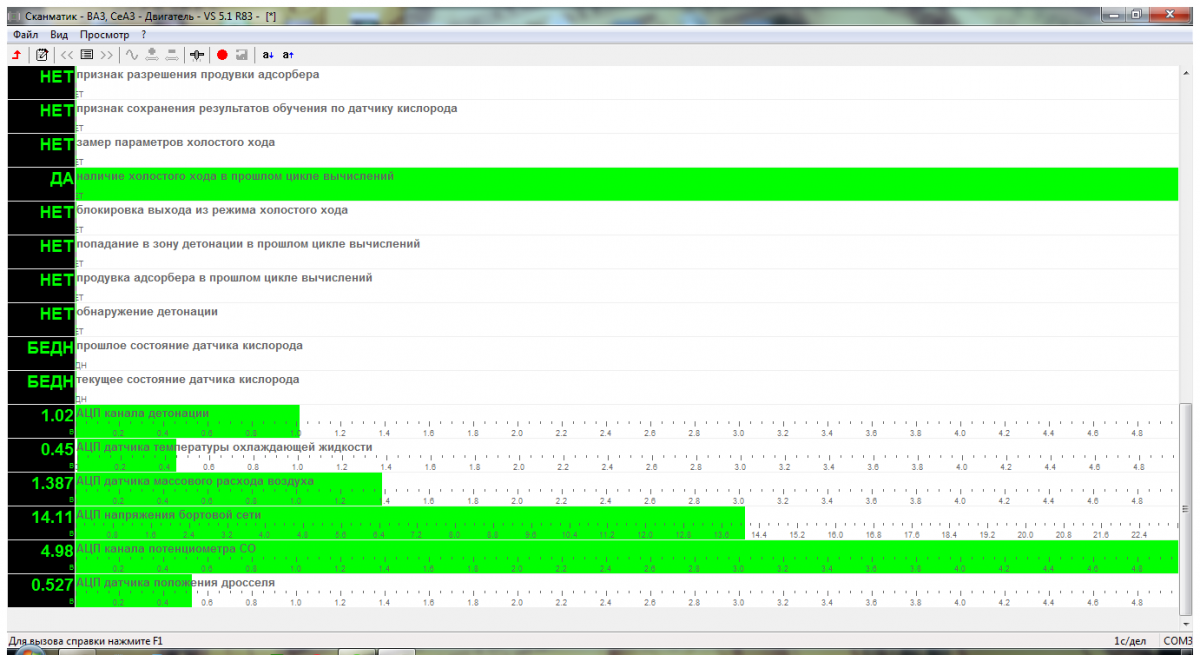The width and height of the screenshot is (1200, 655).
Task: Open the Вид menu
Action: [59, 34]
